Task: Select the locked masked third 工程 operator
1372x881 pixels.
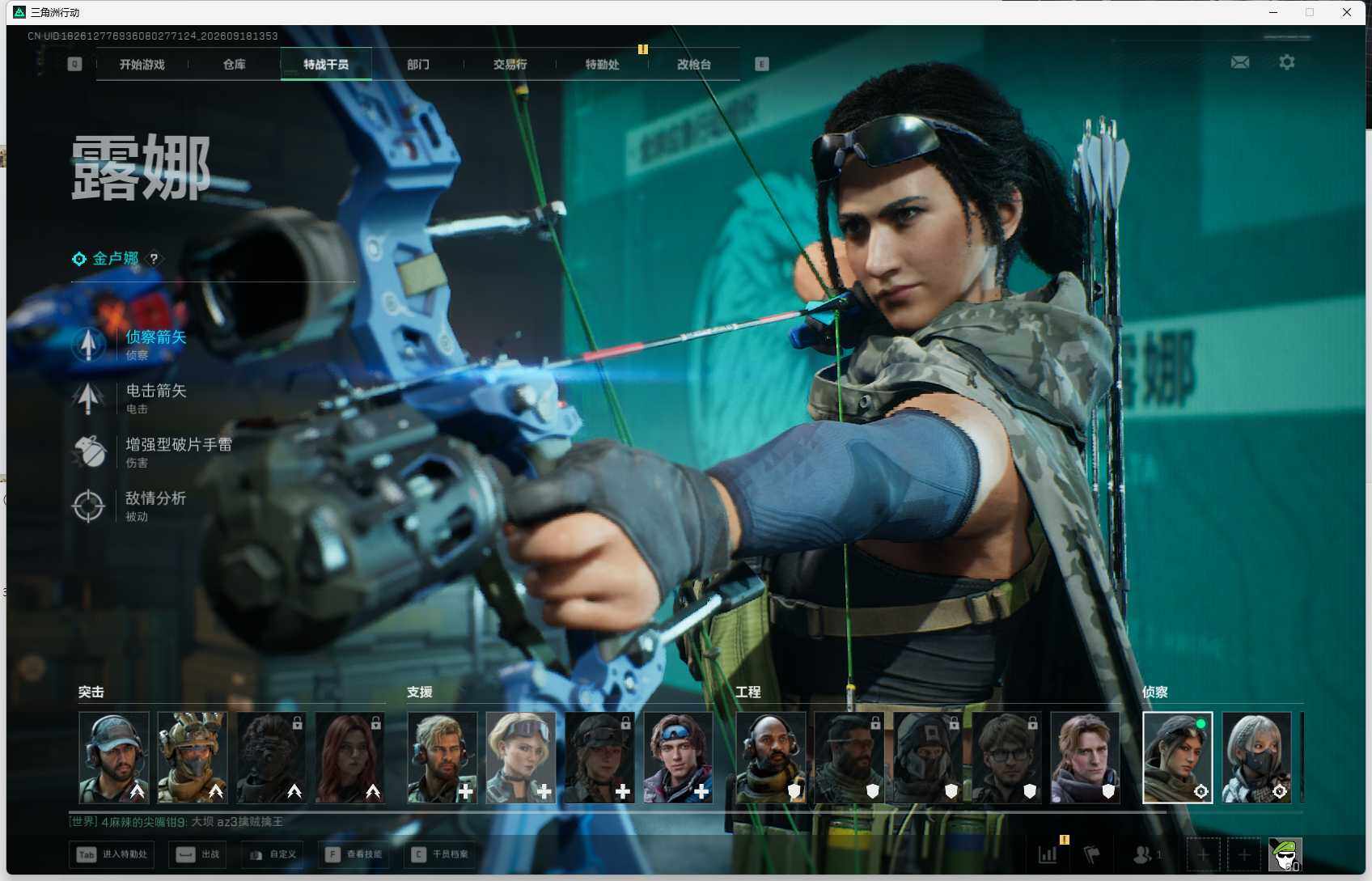Action: (x=928, y=757)
